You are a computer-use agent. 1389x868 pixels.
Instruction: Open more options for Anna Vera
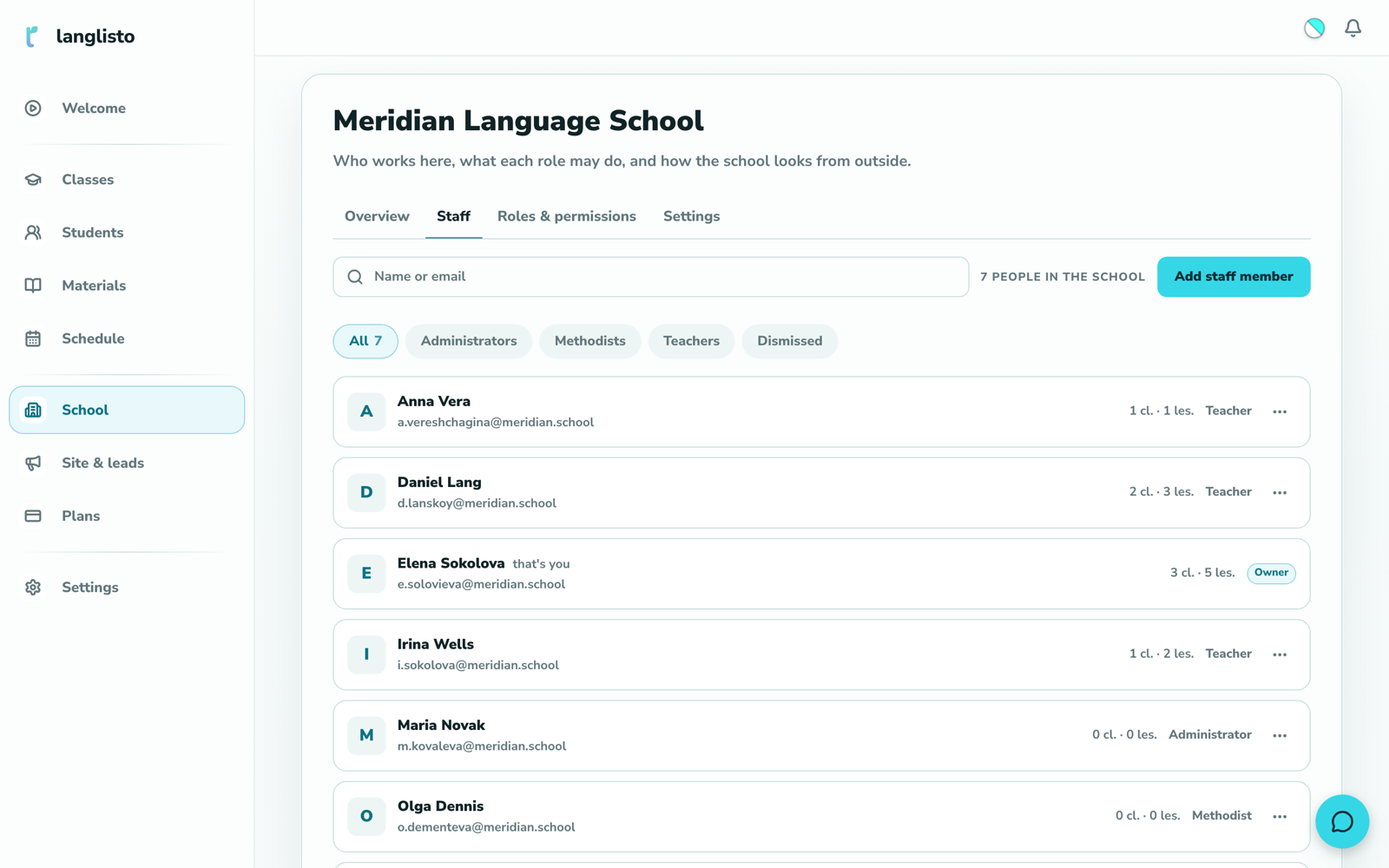(1280, 411)
